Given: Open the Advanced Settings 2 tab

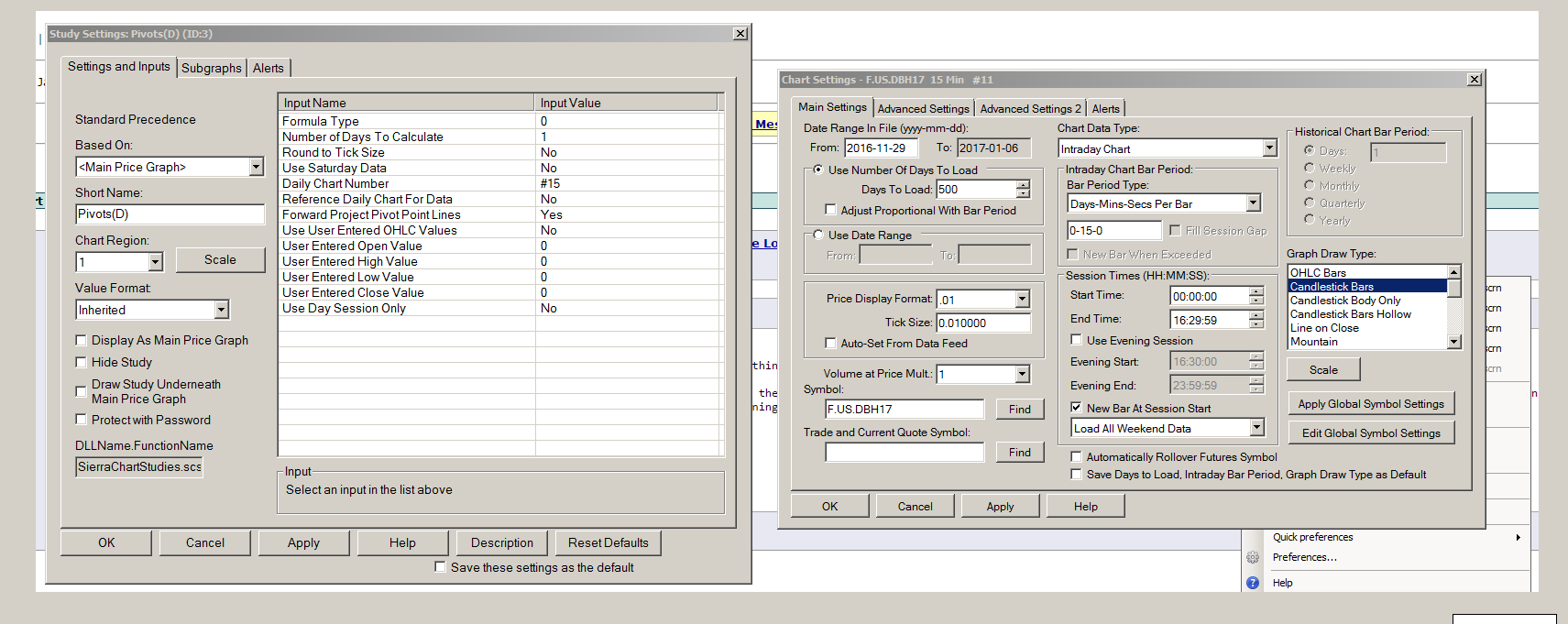Looking at the screenshot, I should (1030, 108).
